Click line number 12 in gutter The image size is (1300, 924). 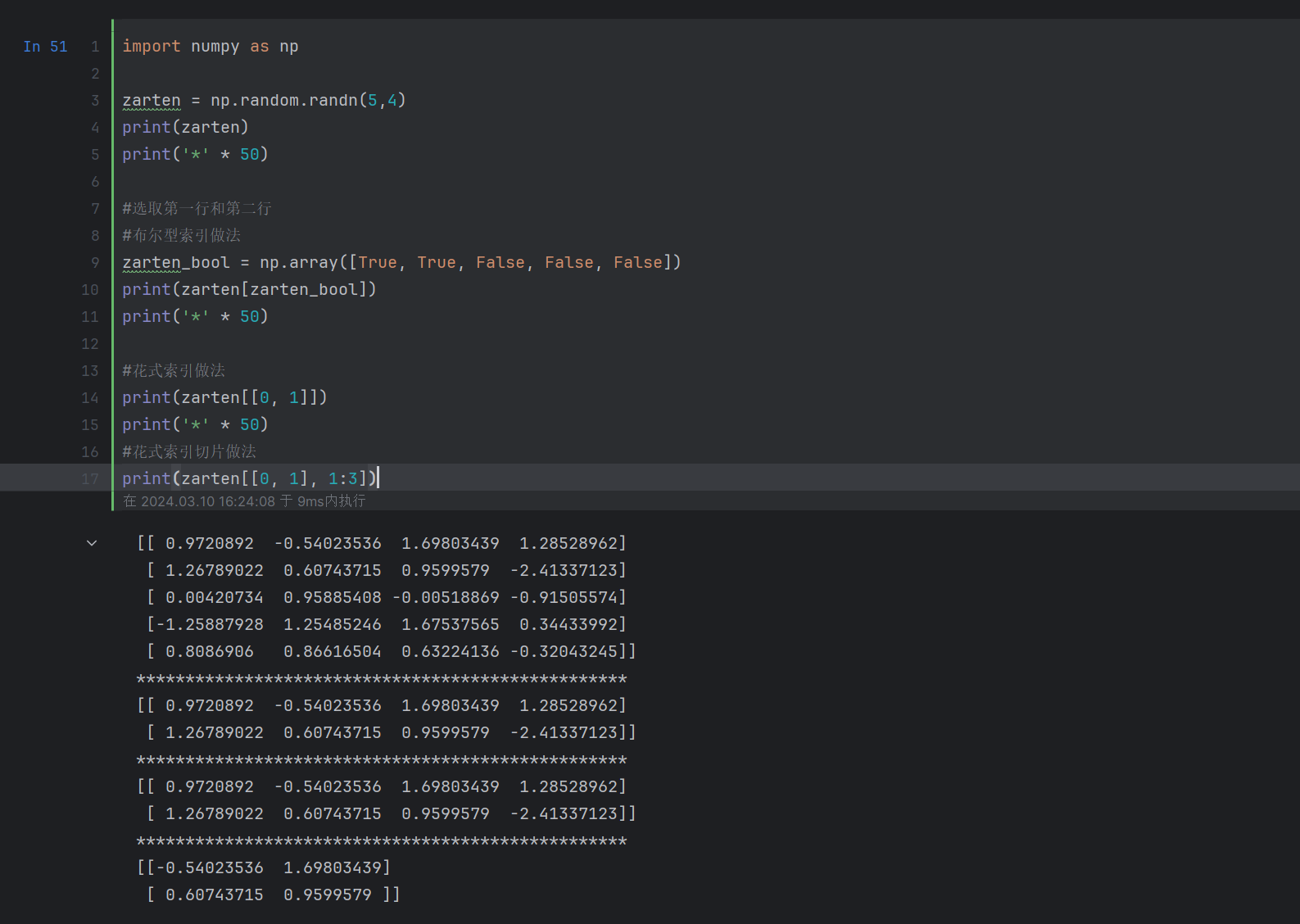point(90,344)
